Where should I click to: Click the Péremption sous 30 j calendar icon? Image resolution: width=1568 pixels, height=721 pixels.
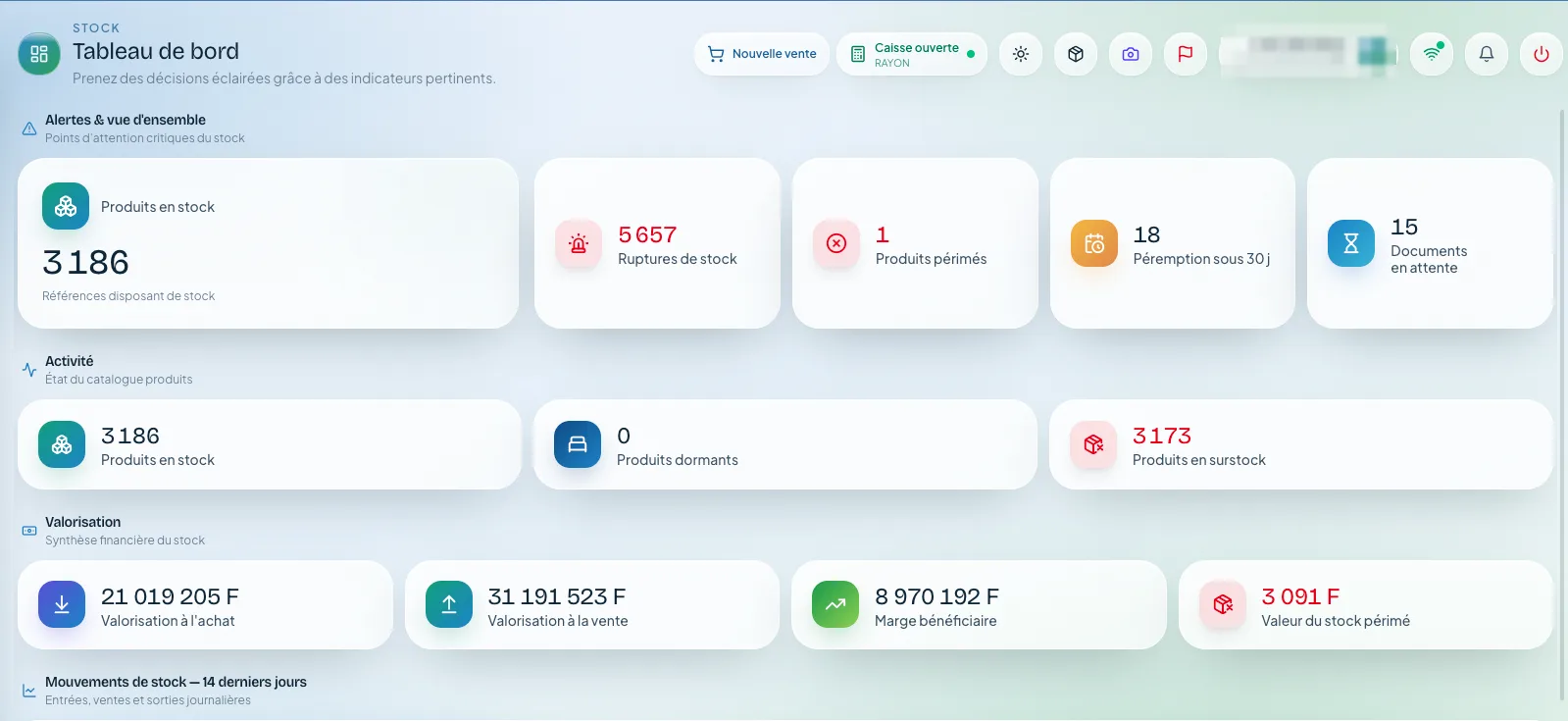pyautogui.click(x=1094, y=243)
